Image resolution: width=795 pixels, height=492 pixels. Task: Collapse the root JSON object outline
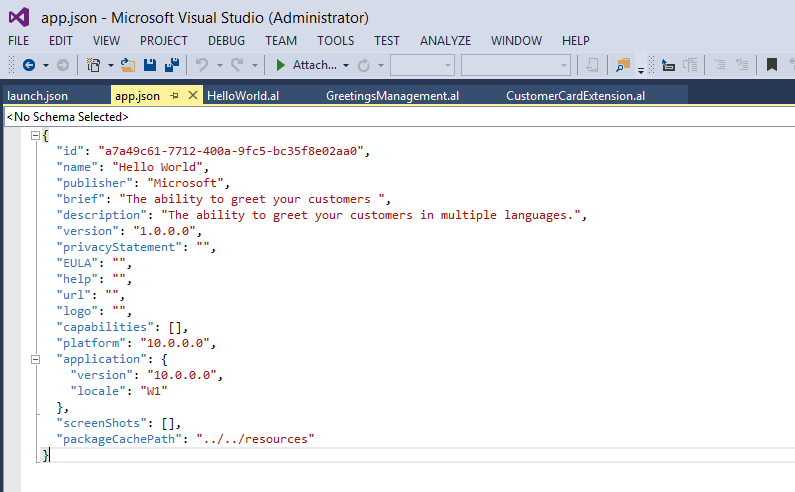point(36,135)
